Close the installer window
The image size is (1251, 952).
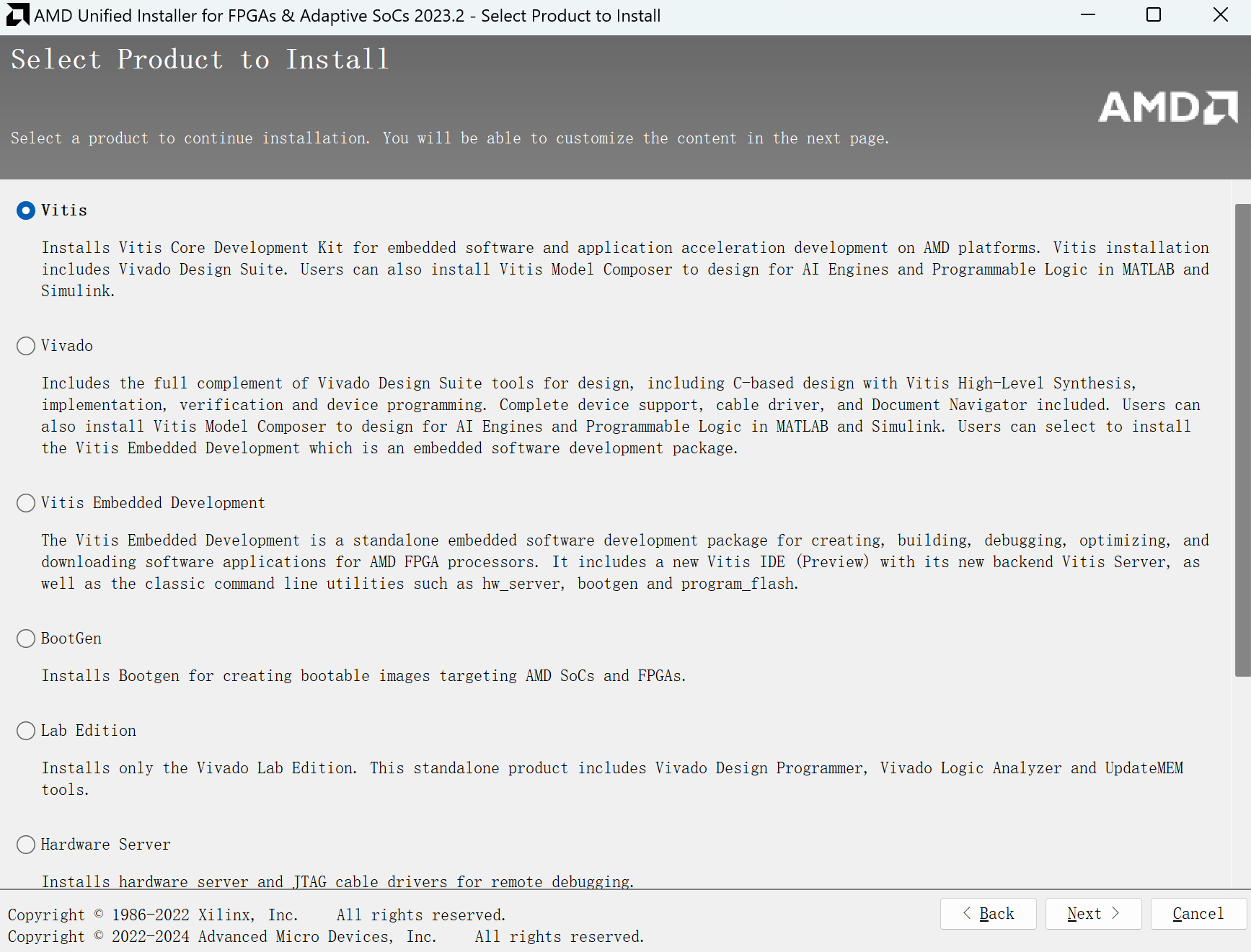click(x=1220, y=15)
